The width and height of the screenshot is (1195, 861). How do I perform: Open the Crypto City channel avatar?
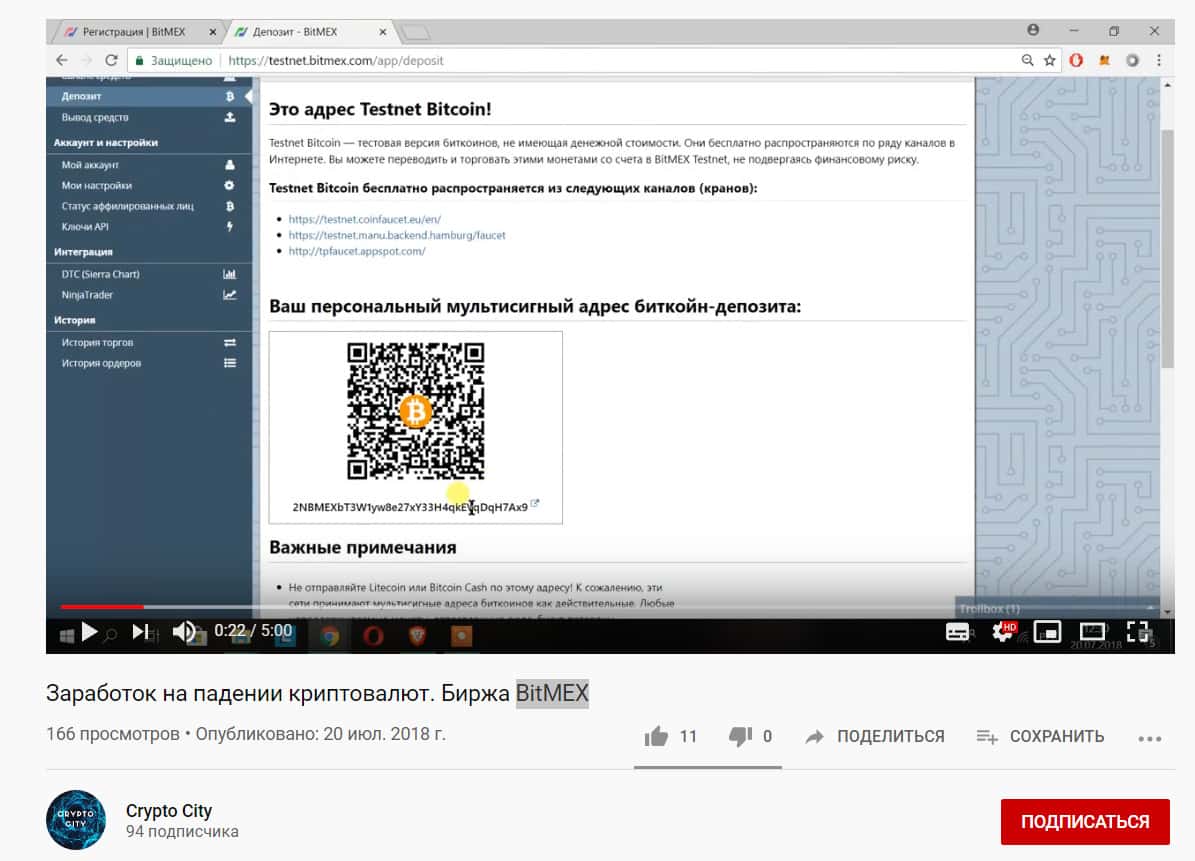(x=75, y=820)
